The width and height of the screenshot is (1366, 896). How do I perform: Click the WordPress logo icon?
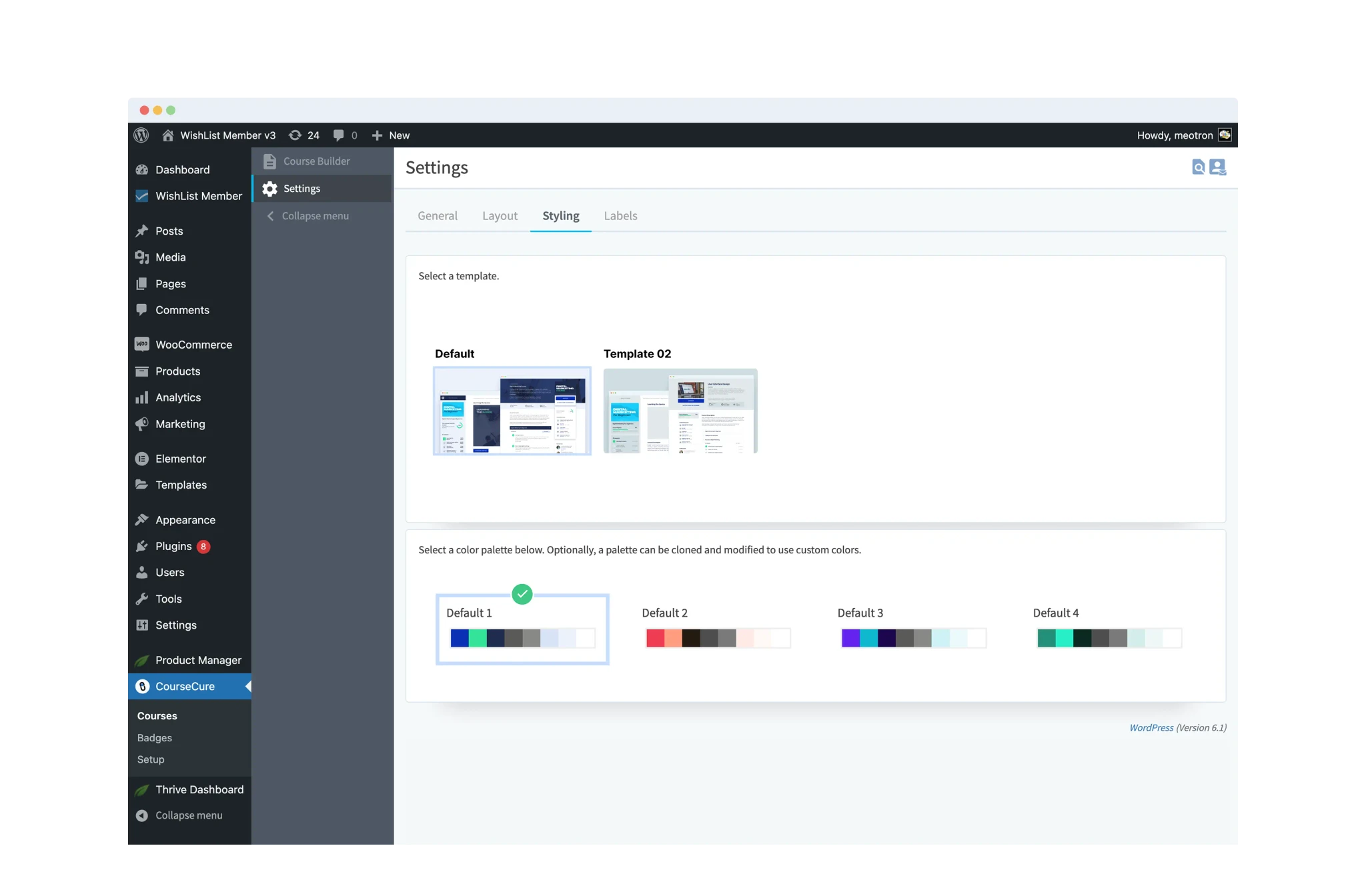pyautogui.click(x=141, y=135)
